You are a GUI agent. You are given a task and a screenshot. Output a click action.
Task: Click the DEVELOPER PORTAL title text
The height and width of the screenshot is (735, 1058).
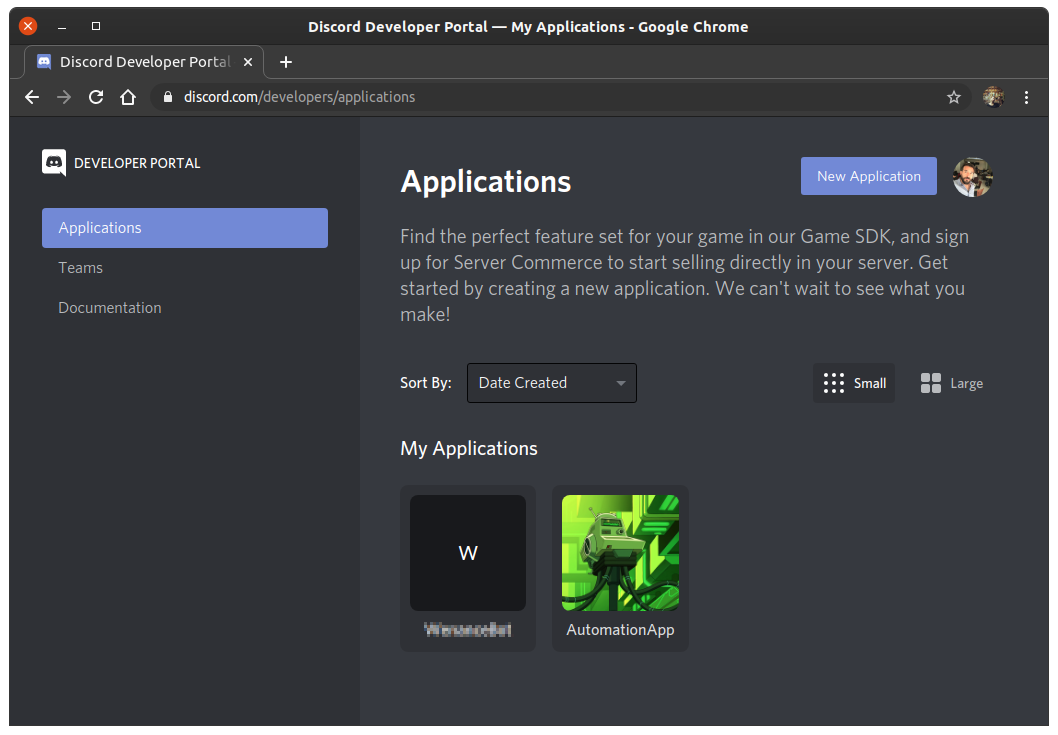point(137,163)
